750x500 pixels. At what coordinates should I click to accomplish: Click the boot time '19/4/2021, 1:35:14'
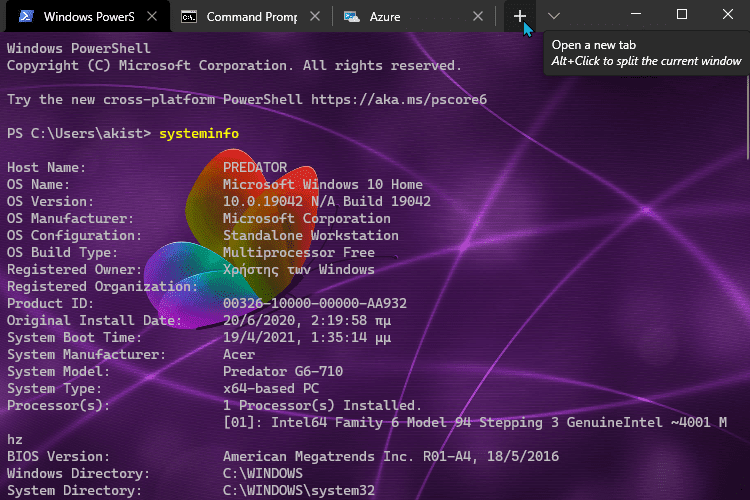coord(295,338)
